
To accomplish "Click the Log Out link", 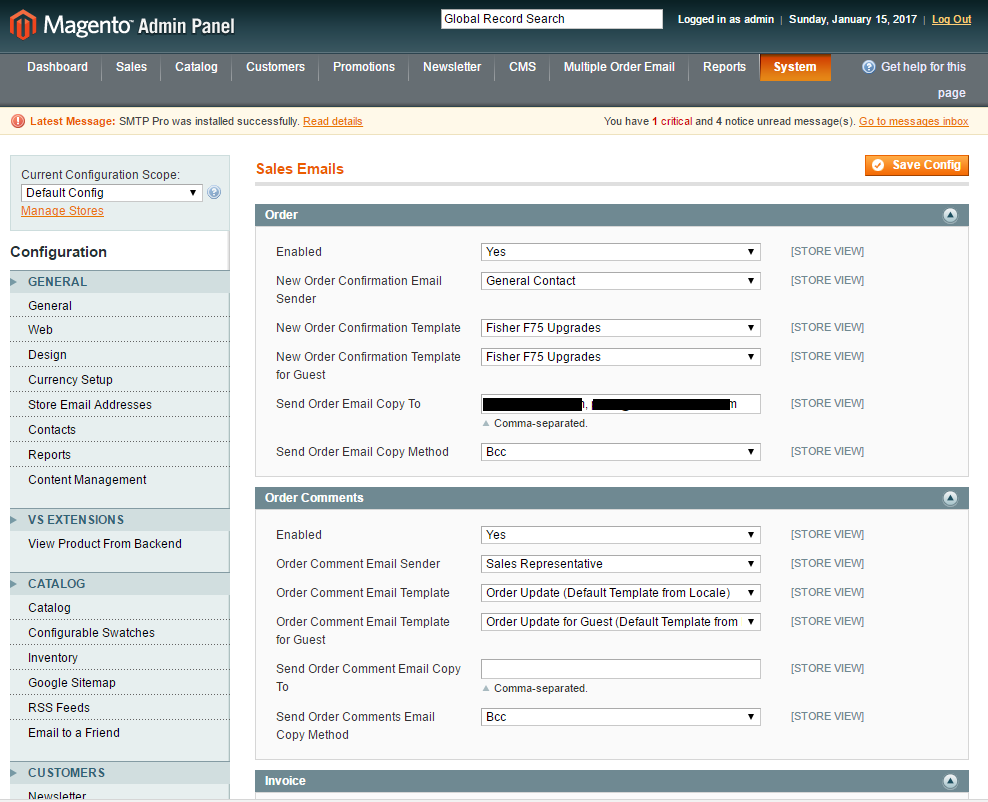I will click(951, 19).
